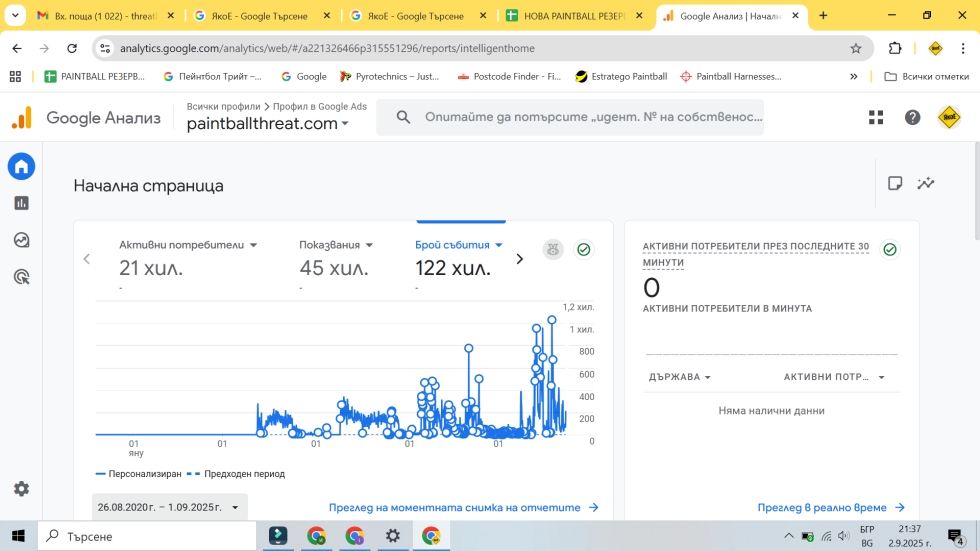Click Профил в Google Ads breadcrumb
The width and height of the screenshot is (980, 551).
click(319, 106)
